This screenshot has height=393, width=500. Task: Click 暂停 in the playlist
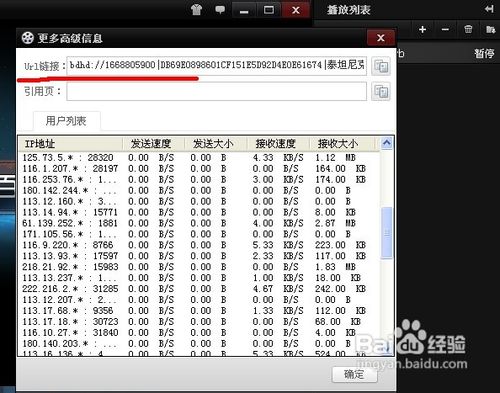pos(484,53)
